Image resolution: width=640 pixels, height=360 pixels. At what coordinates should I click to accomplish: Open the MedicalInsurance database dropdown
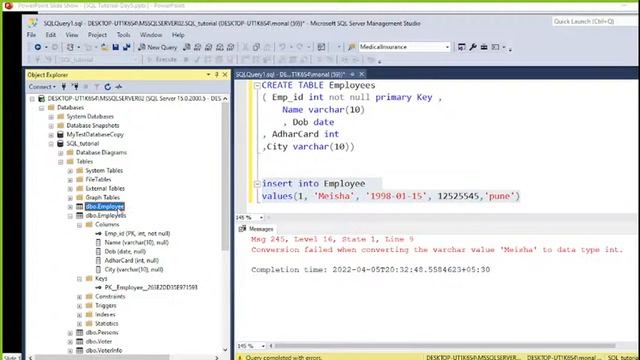(x=447, y=47)
